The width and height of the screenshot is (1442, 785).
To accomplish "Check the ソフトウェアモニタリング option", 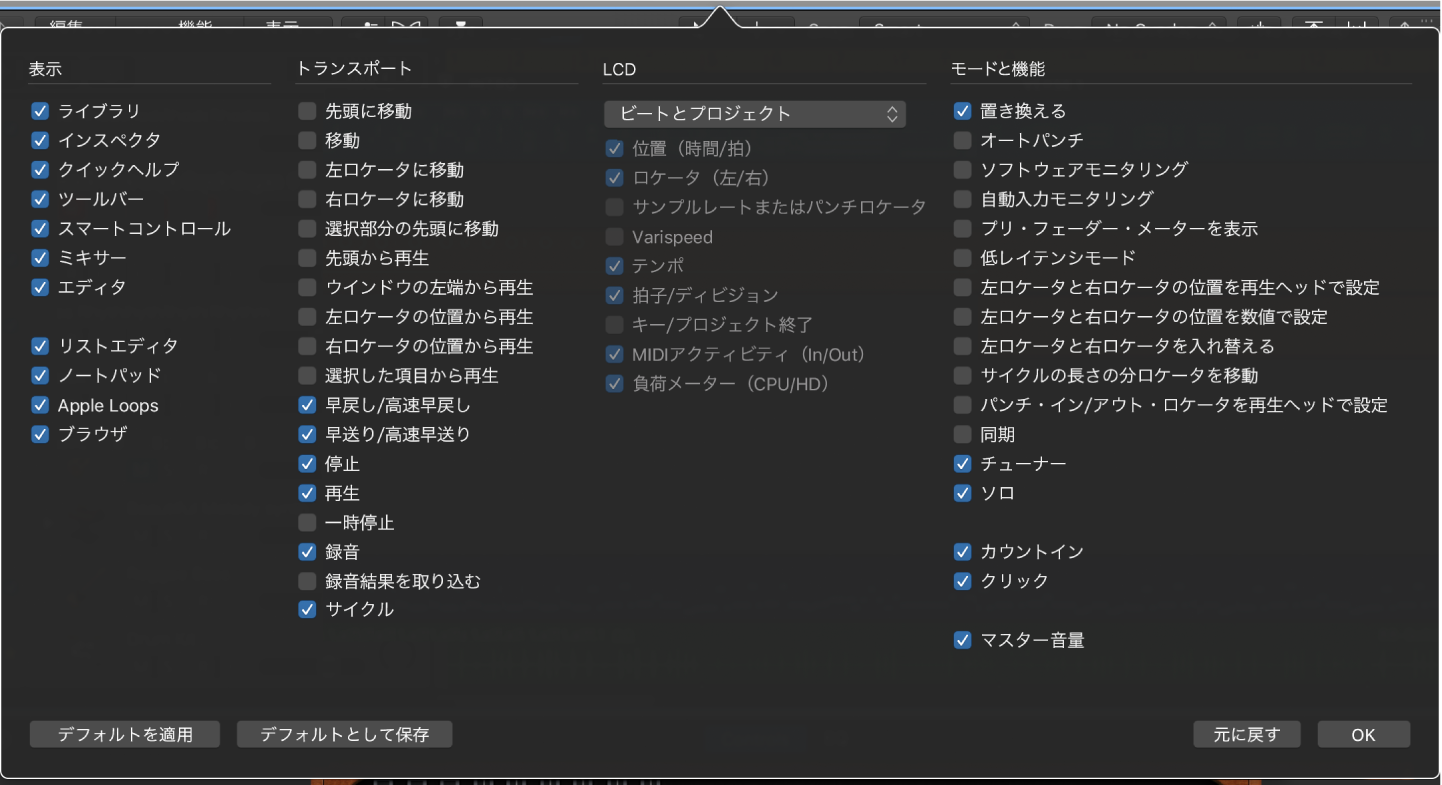I will click(x=962, y=170).
